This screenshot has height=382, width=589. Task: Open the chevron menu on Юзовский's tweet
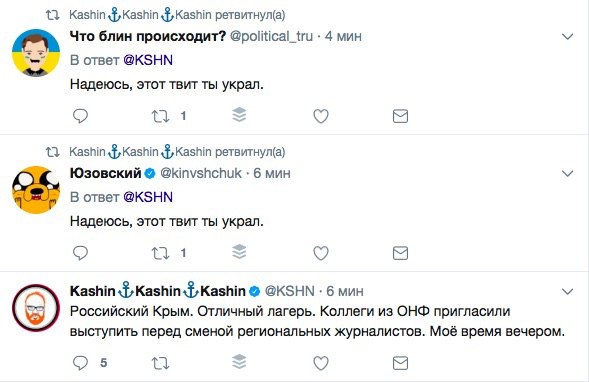click(567, 174)
